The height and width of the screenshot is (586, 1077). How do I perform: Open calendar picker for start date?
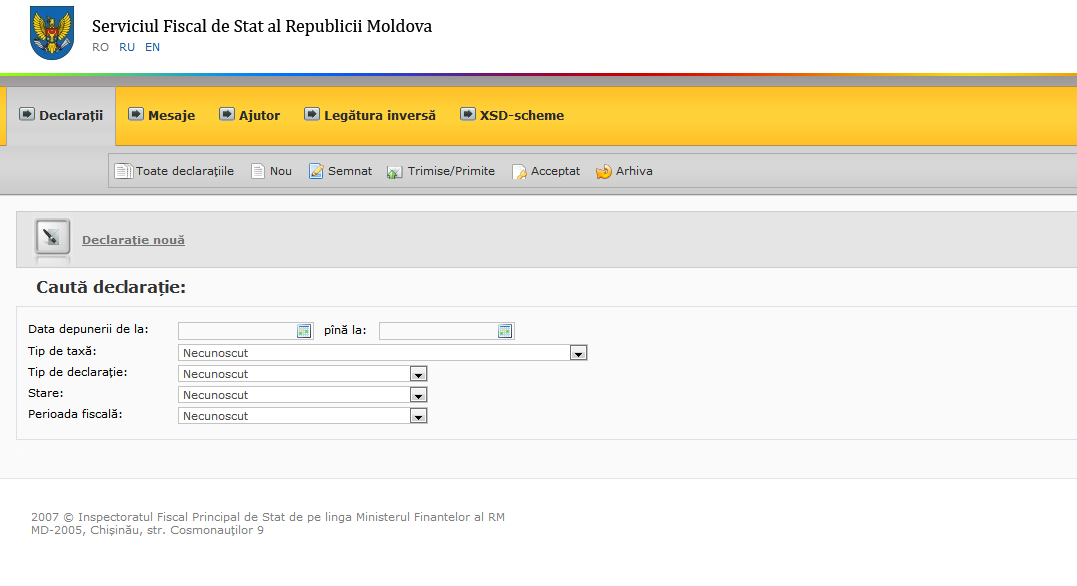pyautogui.click(x=304, y=331)
